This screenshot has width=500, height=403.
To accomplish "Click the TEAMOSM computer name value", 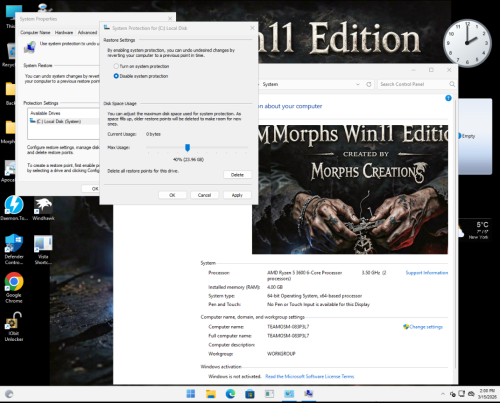I will click(x=288, y=327).
